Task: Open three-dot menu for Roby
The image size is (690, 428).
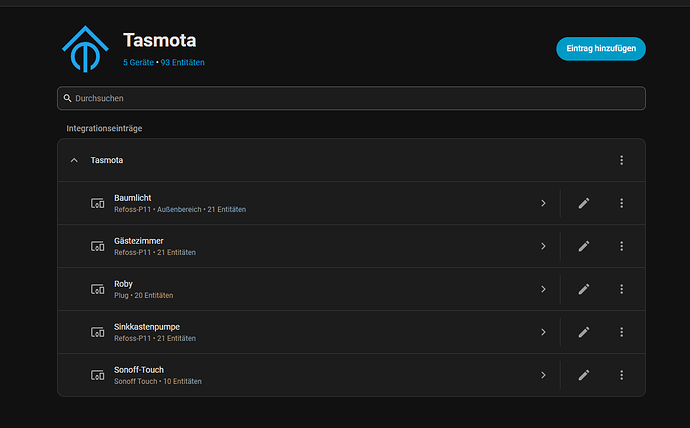Action: 621,289
